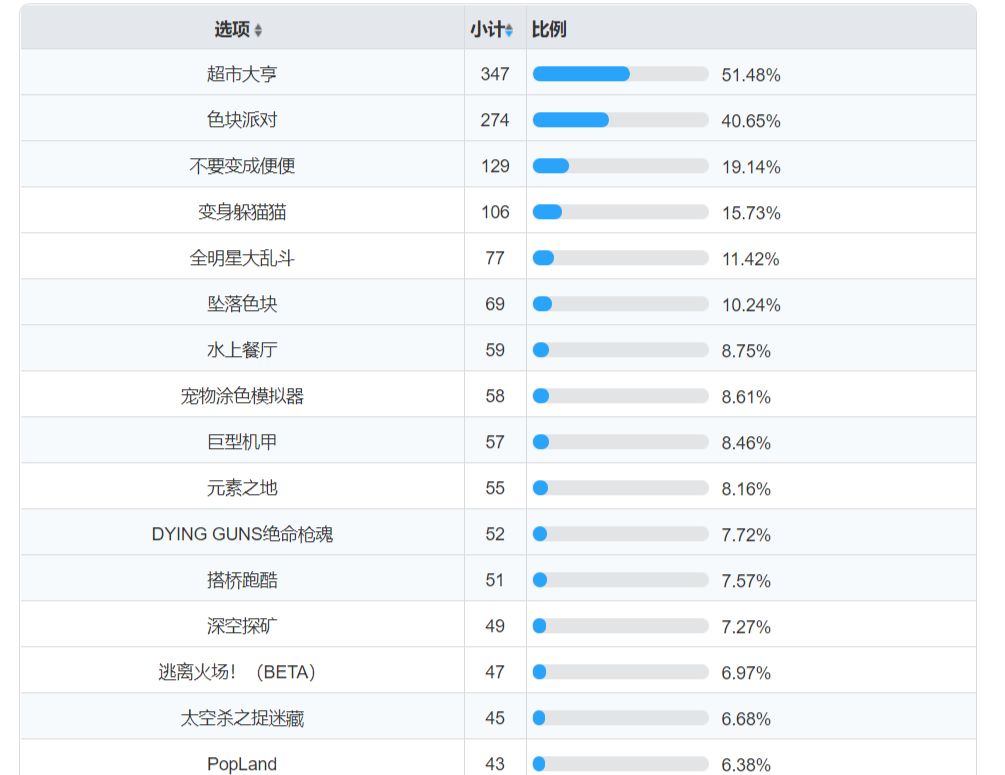
Task: Click the 比例 column header
Action: (x=549, y=30)
